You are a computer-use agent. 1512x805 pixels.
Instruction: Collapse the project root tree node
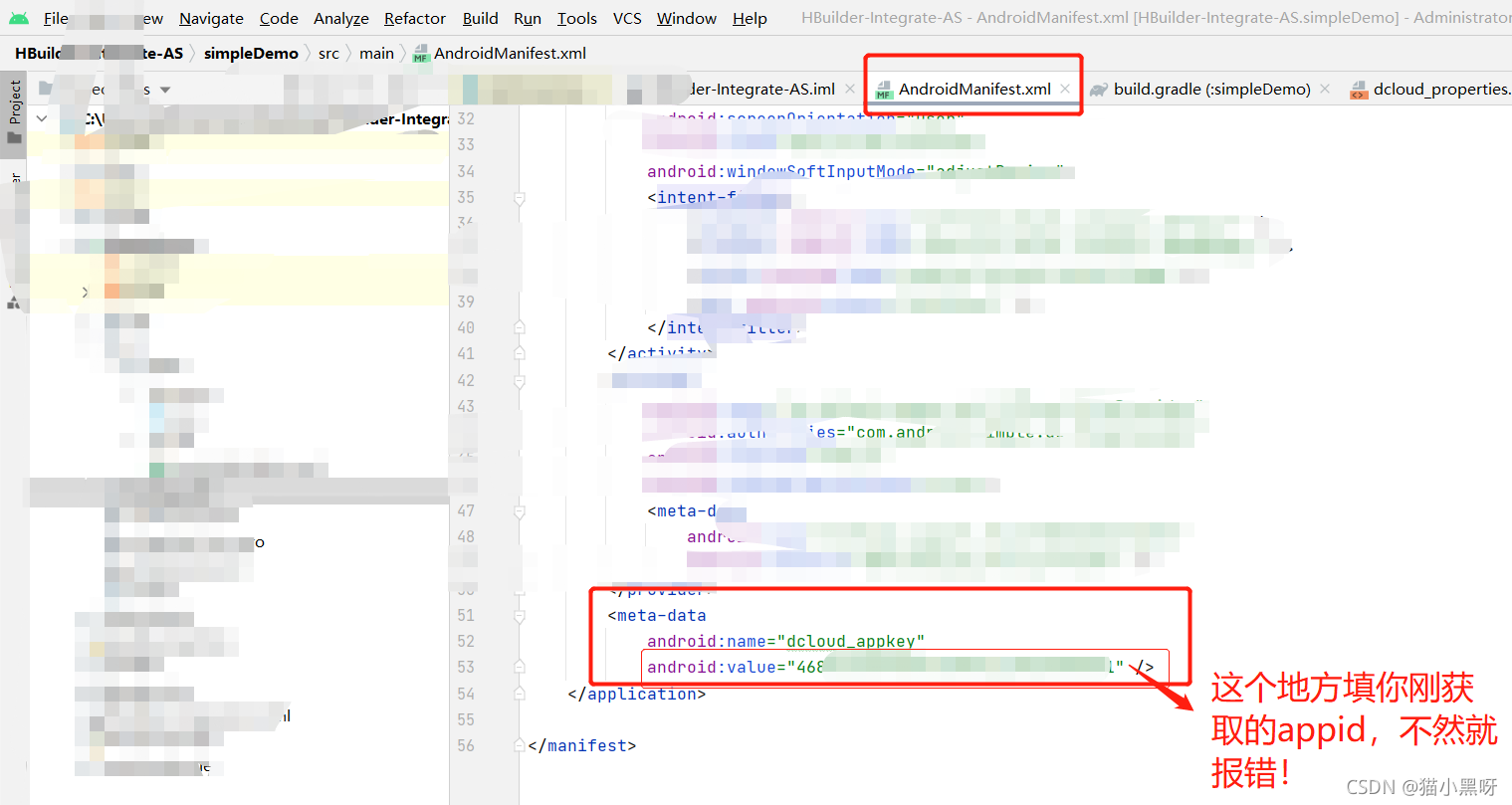42,118
